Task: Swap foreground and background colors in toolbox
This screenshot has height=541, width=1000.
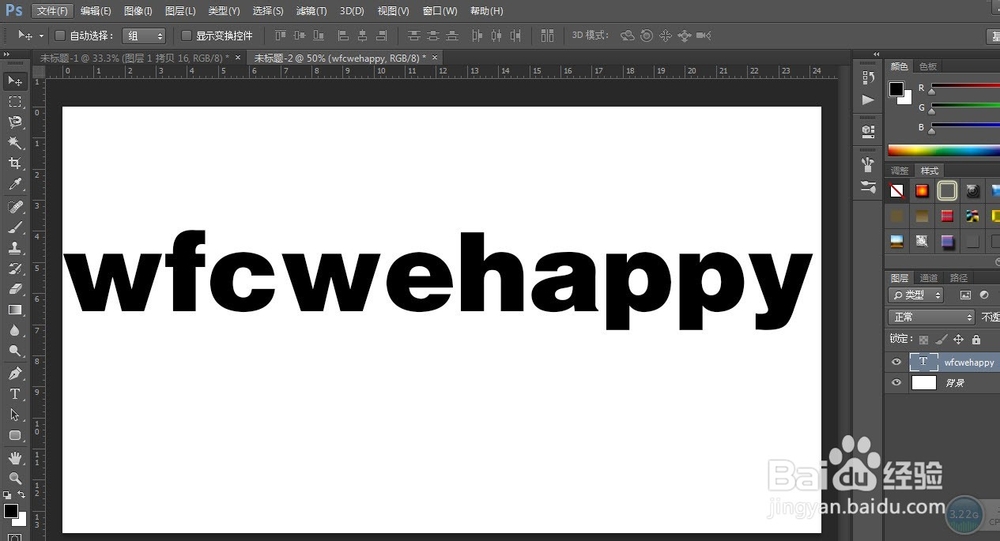Action: [21, 494]
